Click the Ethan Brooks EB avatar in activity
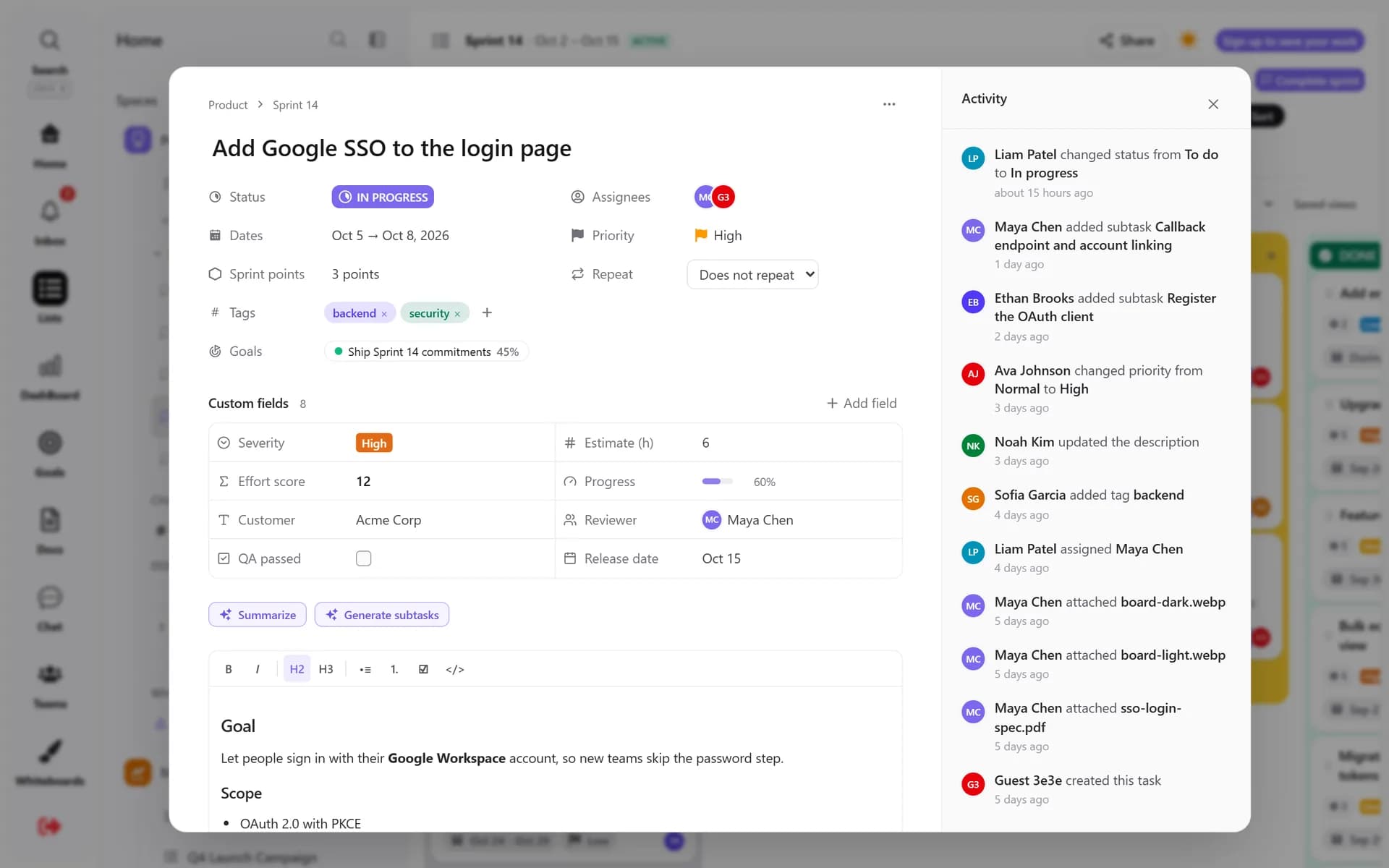The image size is (1389, 868). (x=973, y=302)
